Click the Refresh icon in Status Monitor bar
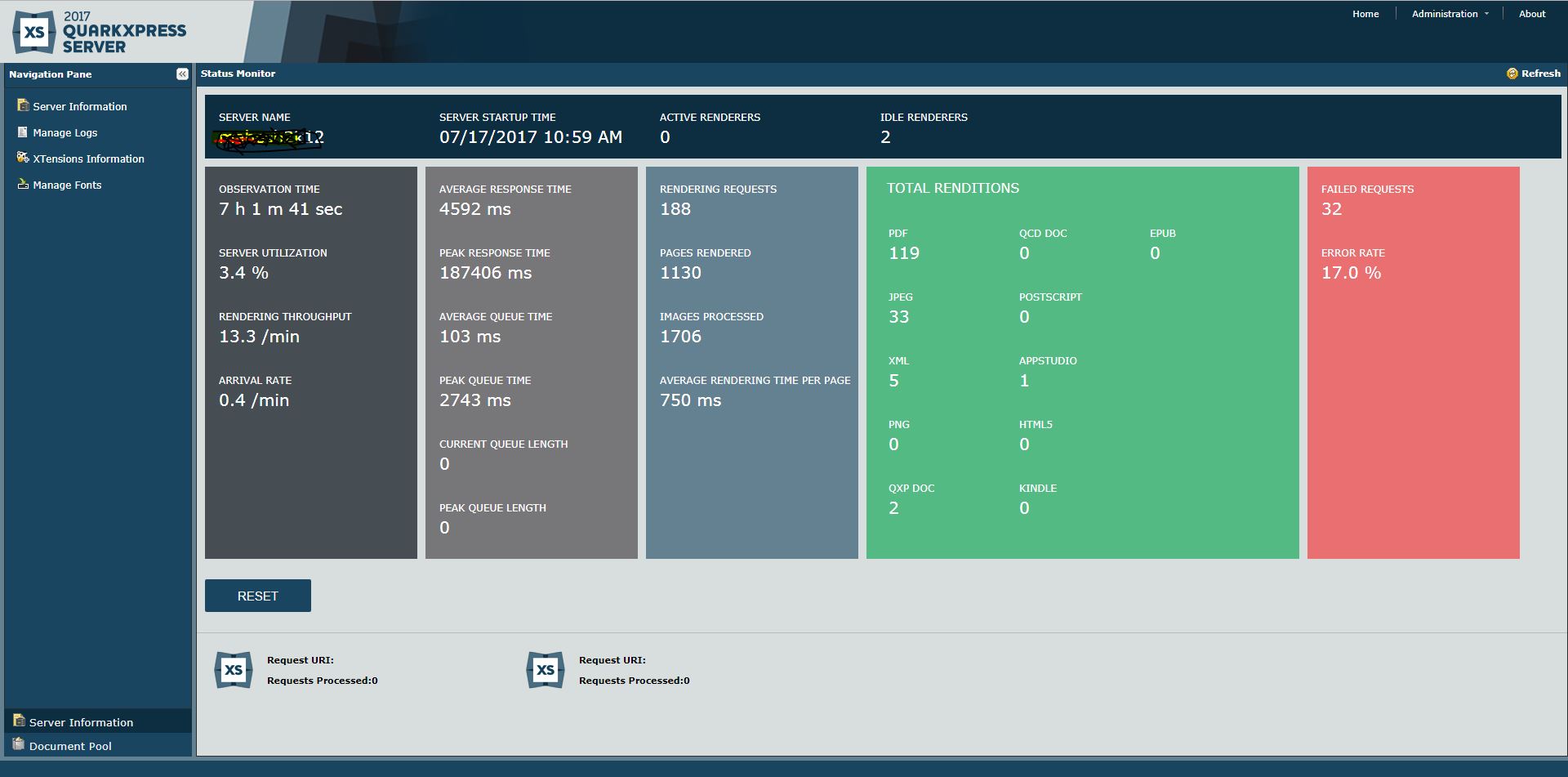The width and height of the screenshot is (1568, 777). tap(1512, 74)
